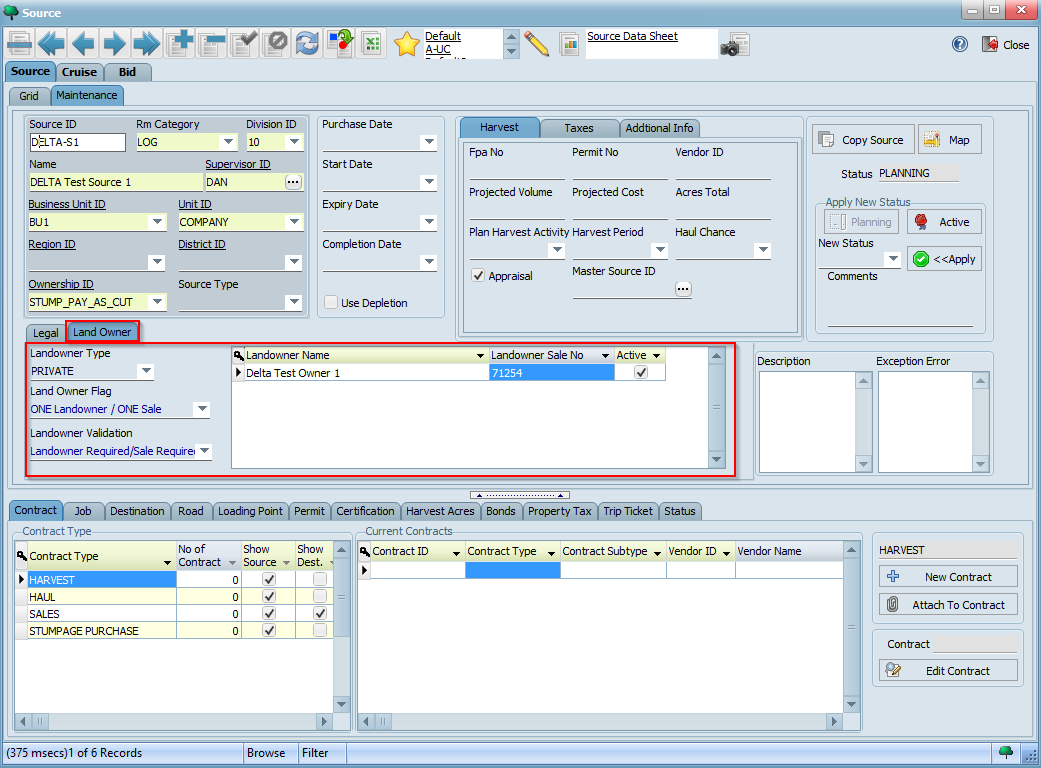Toggle Show Dest checkbox for STUMPAGE PURCHASE
The width and height of the screenshot is (1041, 768).
[320, 630]
